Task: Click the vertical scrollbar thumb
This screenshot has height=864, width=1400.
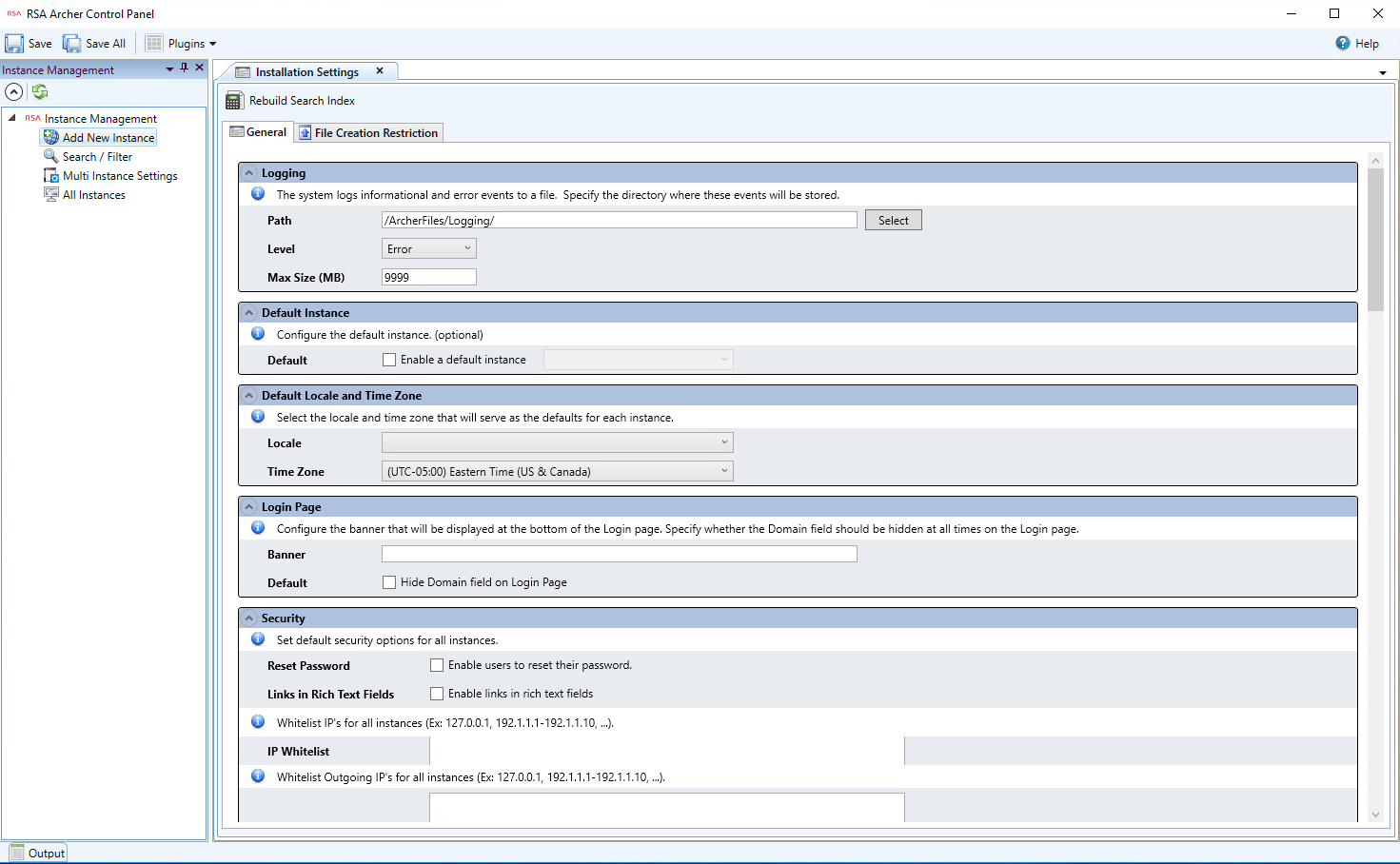Action: pos(1375,241)
